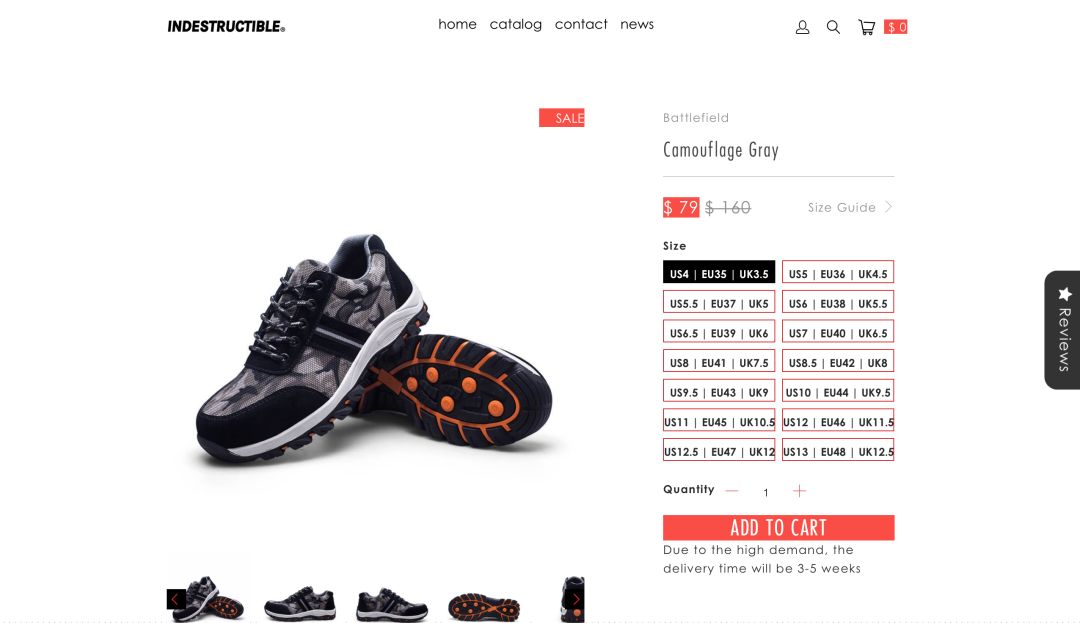Decrease quantity with minus icon
Screen dimensions: 1080x623
pyautogui.click(x=732, y=491)
